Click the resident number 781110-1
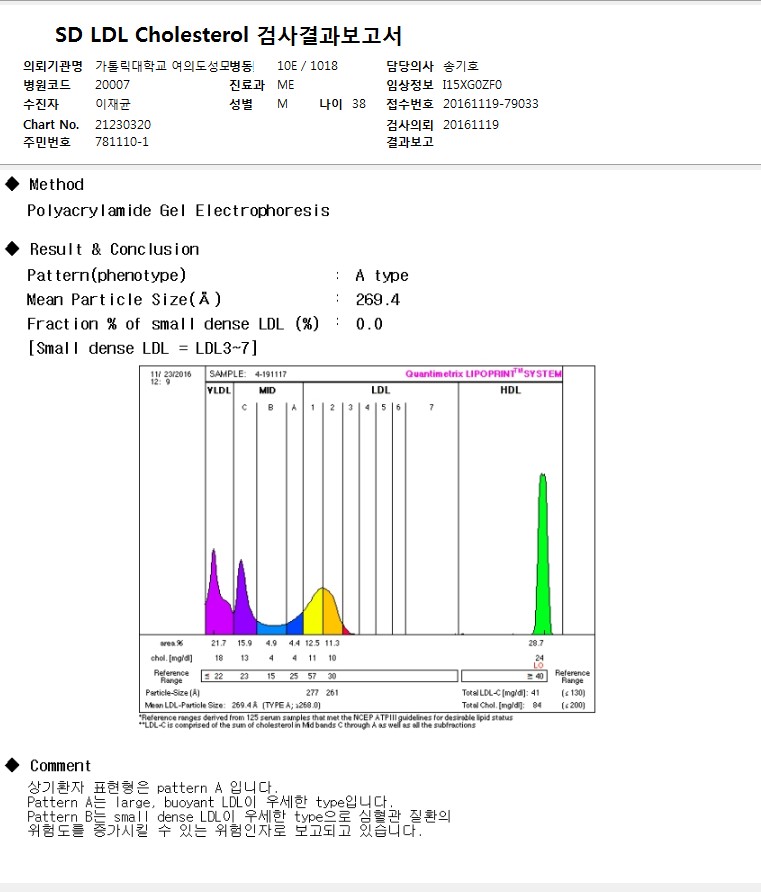Viewport: 761px width, 892px height. 122,142
